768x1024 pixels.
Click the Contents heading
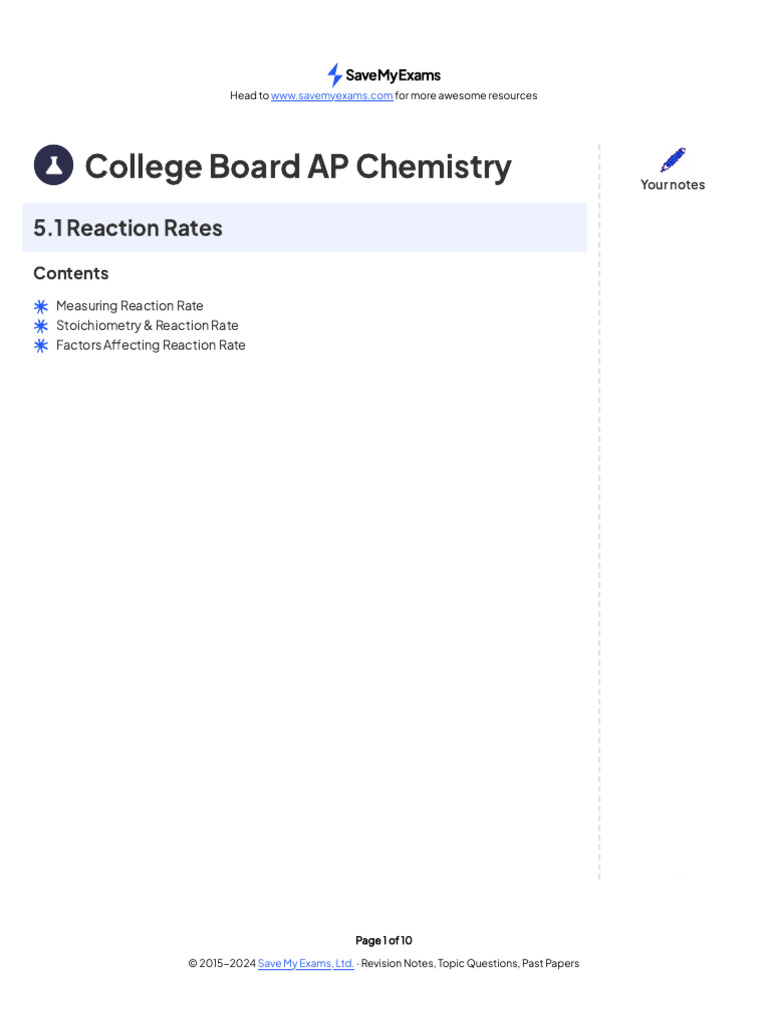(71, 273)
